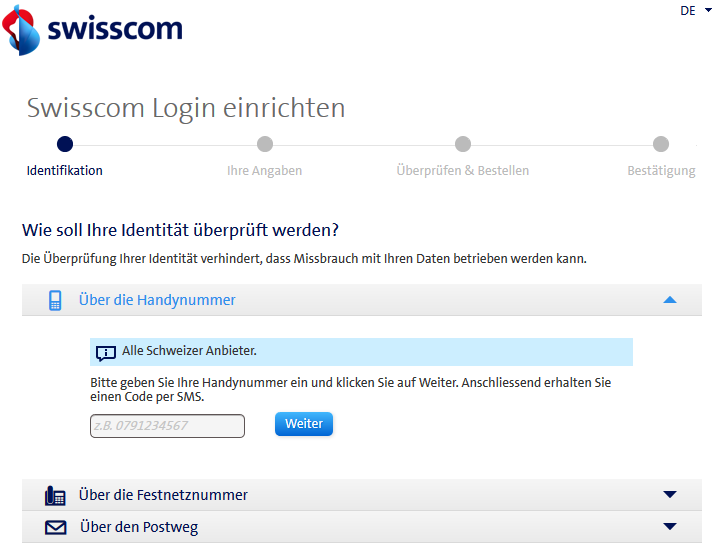719x551 pixels.
Task: Click the info speech bubble icon
Action: [x=106, y=352]
